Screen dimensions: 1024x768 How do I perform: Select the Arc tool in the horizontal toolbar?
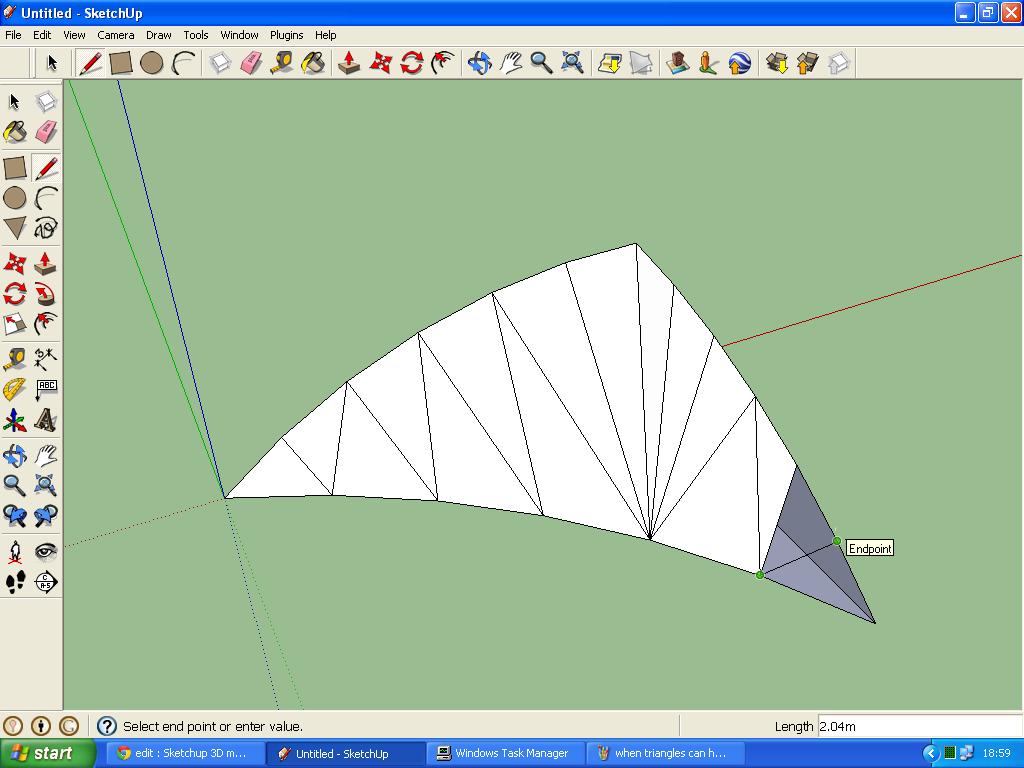point(184,63)
